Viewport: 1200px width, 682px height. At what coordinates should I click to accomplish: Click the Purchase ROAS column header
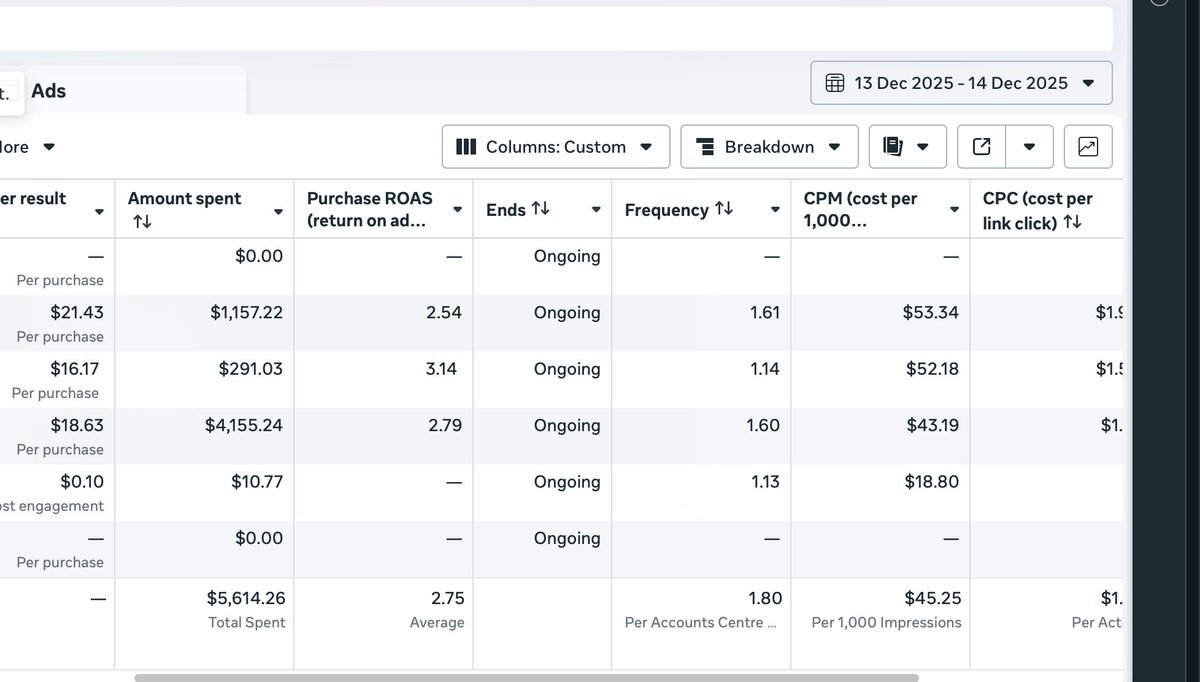[366, 209]
